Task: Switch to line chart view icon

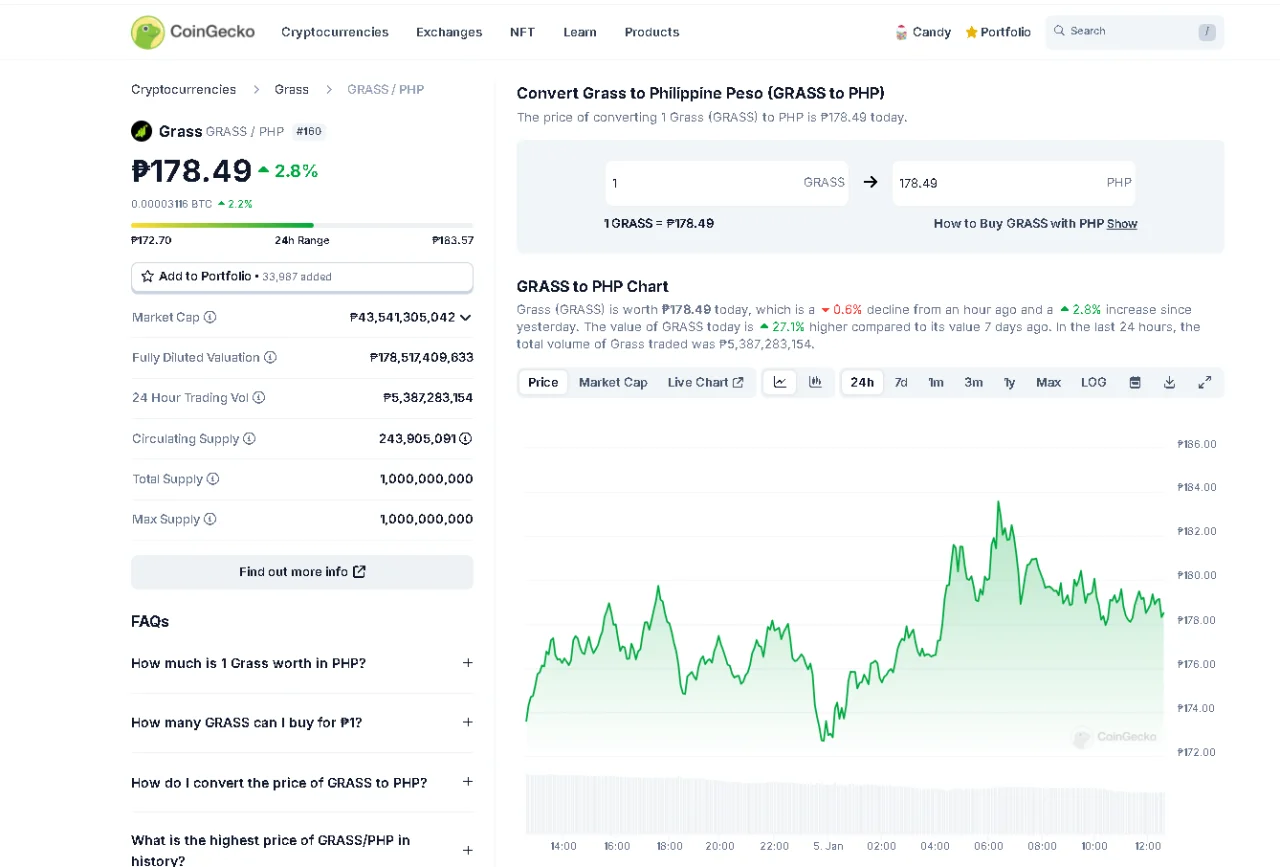Action: [780, 382]
